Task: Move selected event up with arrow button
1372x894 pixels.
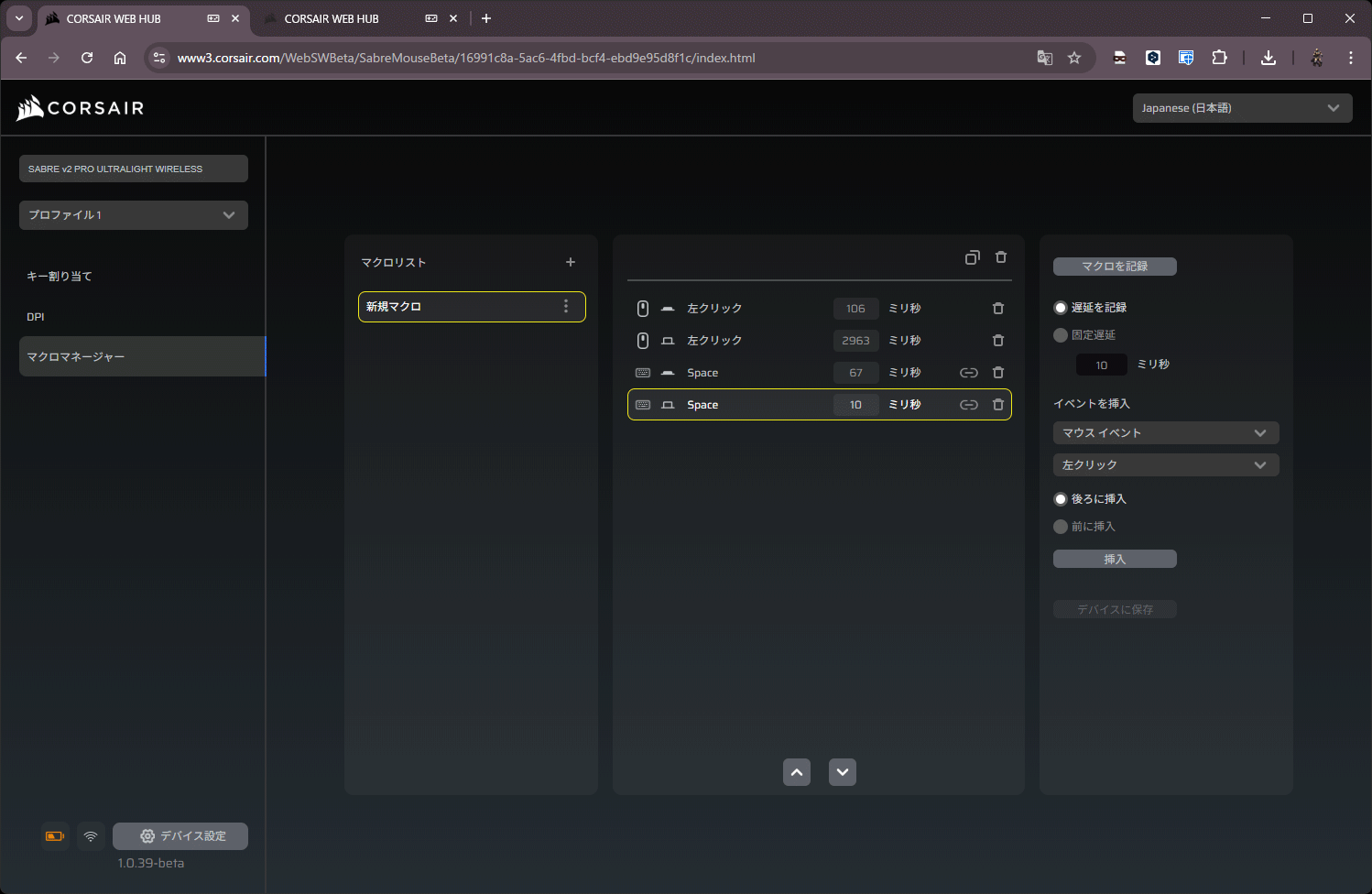Action: pos(797,772)
